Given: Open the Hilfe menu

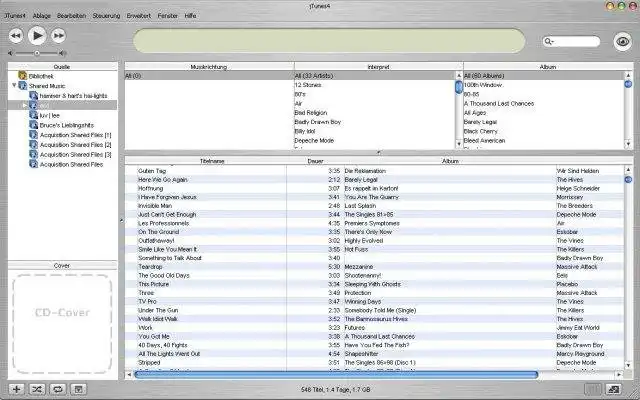Looking at the screenshot, I should (x=190, y=16).
